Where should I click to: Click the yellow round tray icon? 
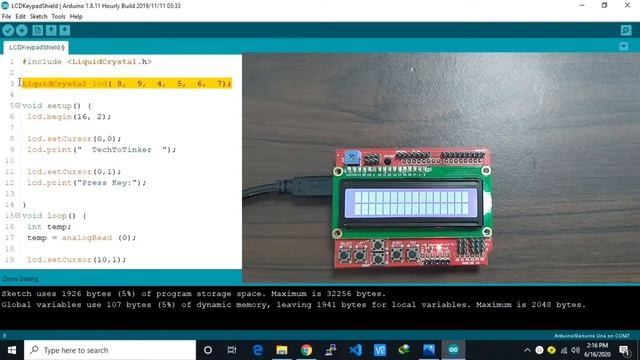(551, 350)
